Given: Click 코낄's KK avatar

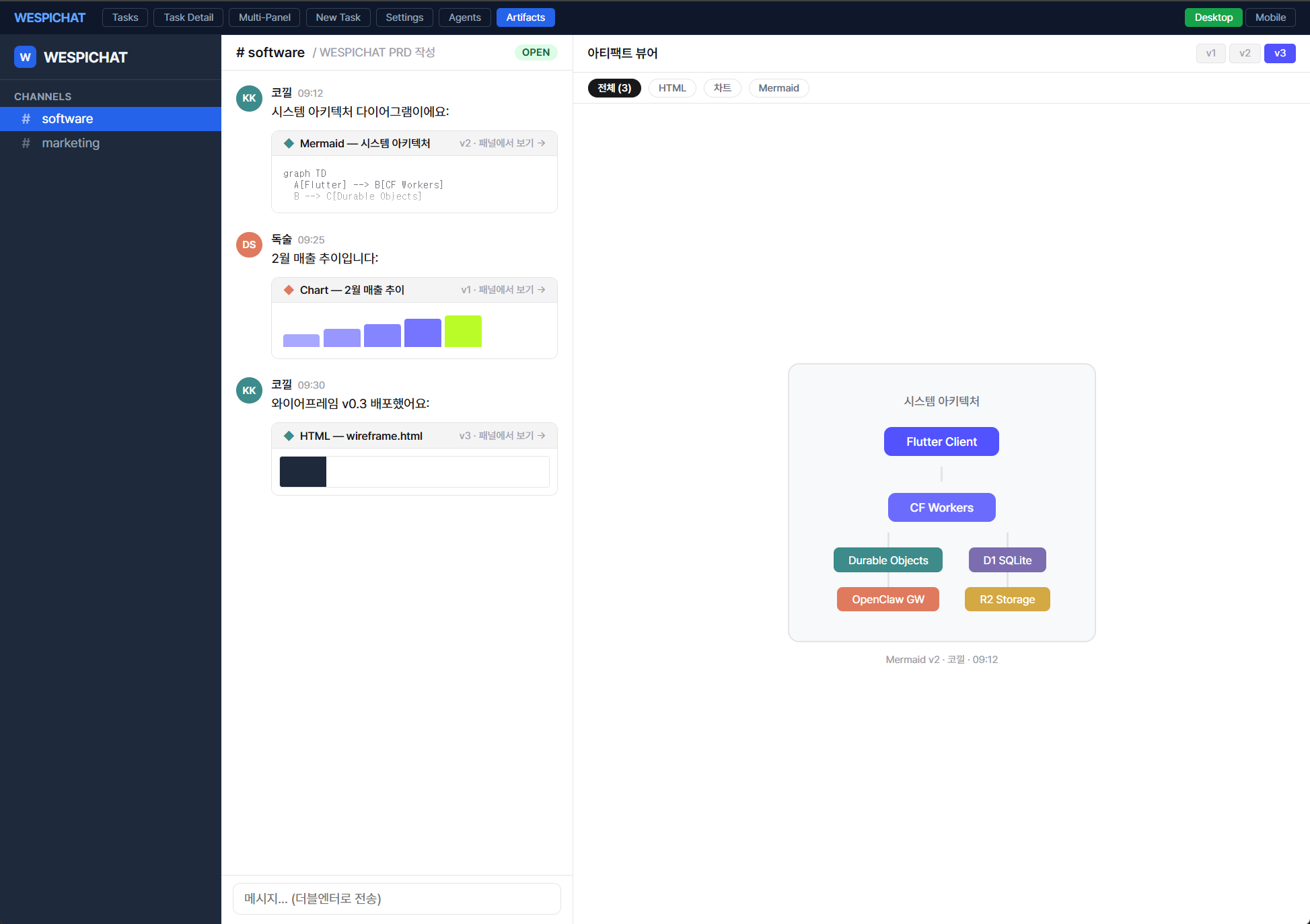Looking at the screenshot, I should (x=249, y=98).
